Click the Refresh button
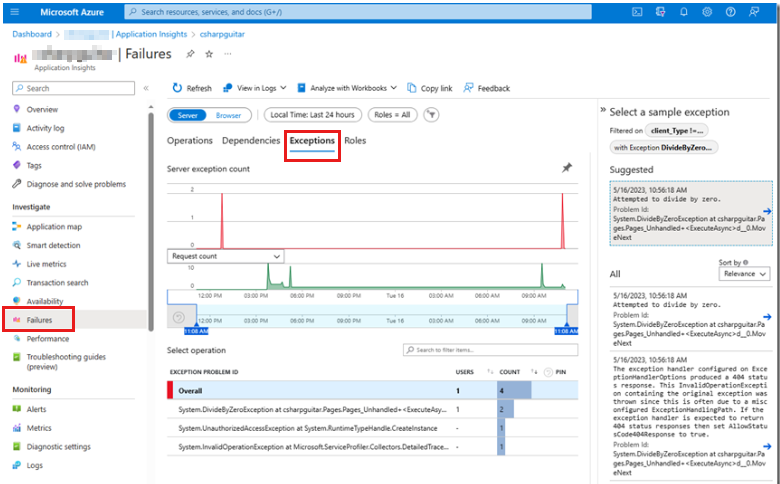 click(x=192, y=88)
